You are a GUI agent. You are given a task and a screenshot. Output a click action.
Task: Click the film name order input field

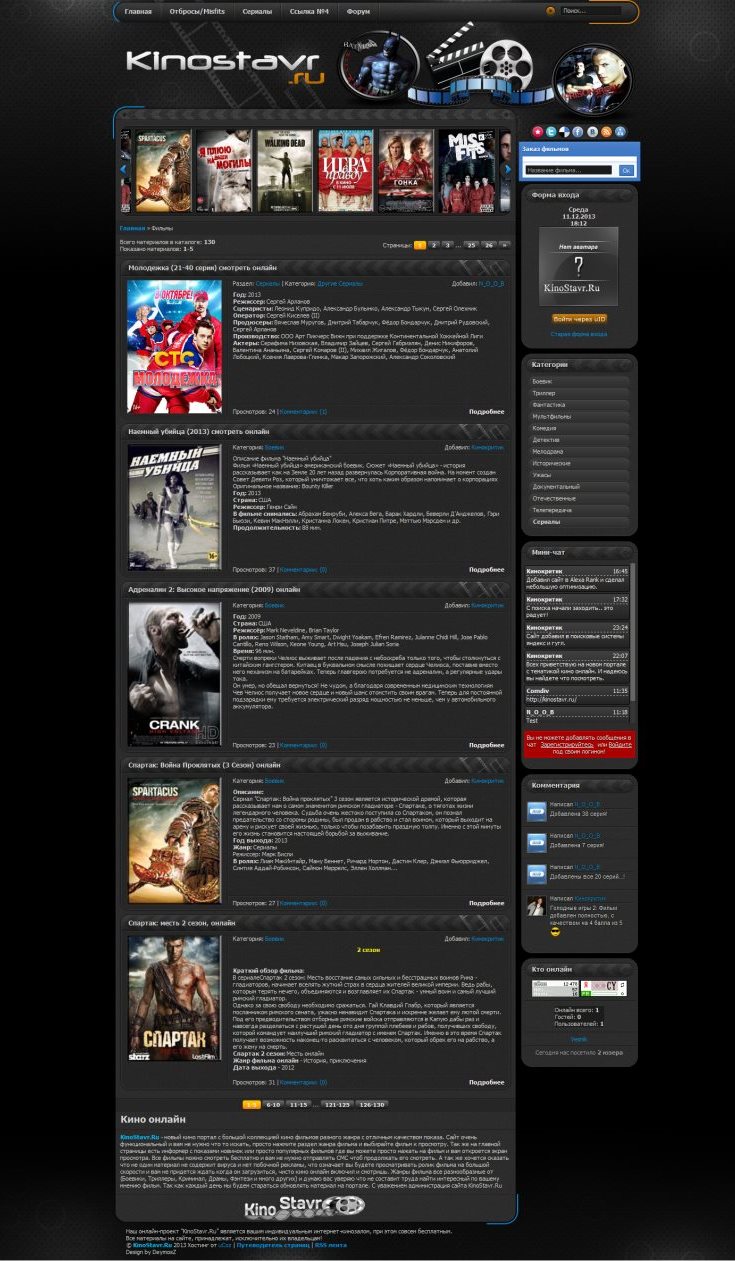tap(568, 170)
